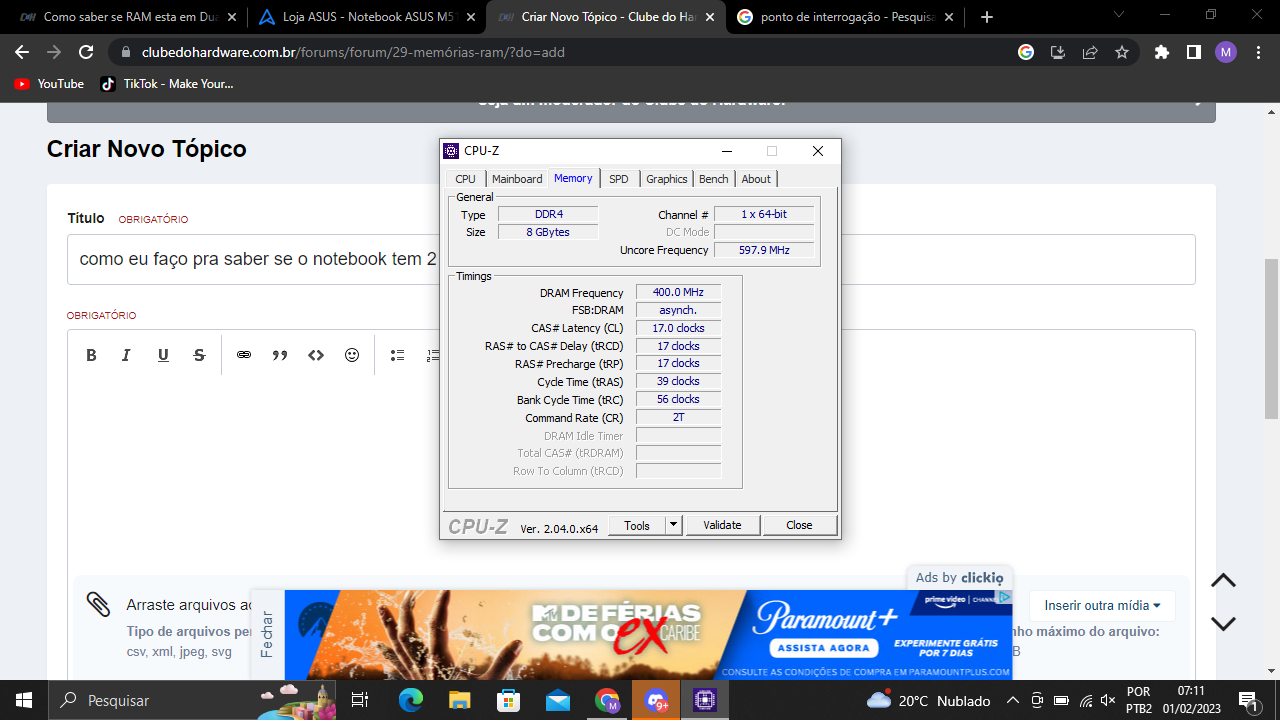Share this page from the address bar
The width and height of the screenshot is (1280, 720).
click(1090, 52)
